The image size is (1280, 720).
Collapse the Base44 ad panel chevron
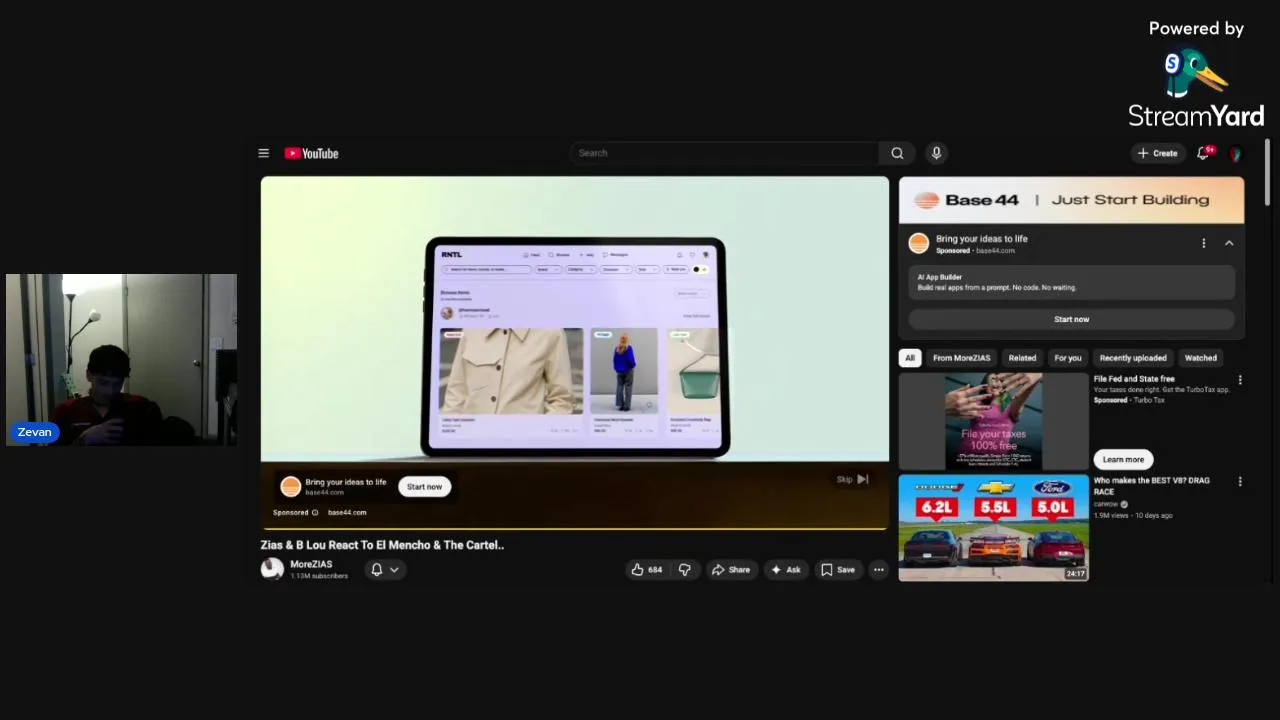[x=1229, y=243]
